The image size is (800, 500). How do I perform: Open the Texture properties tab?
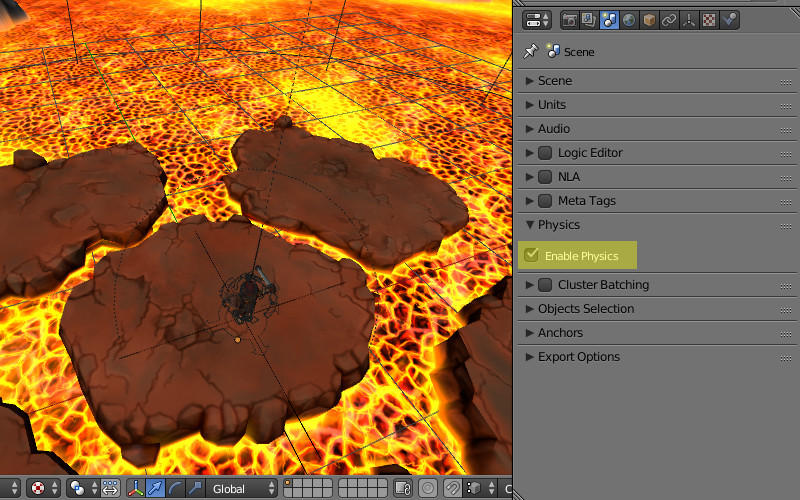(709, 19)
